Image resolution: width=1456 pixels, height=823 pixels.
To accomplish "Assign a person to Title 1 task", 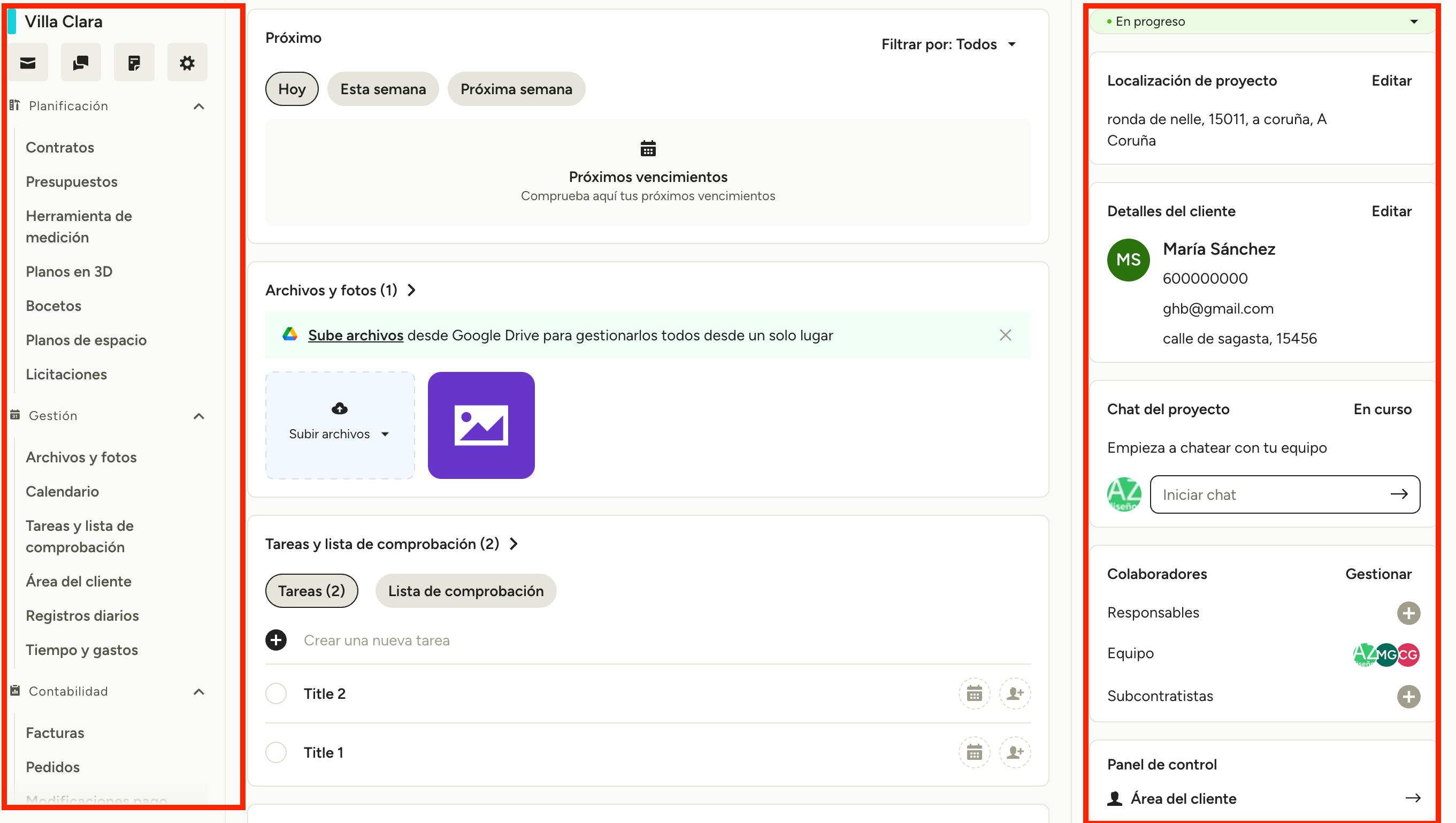I will pos(1015,752).
